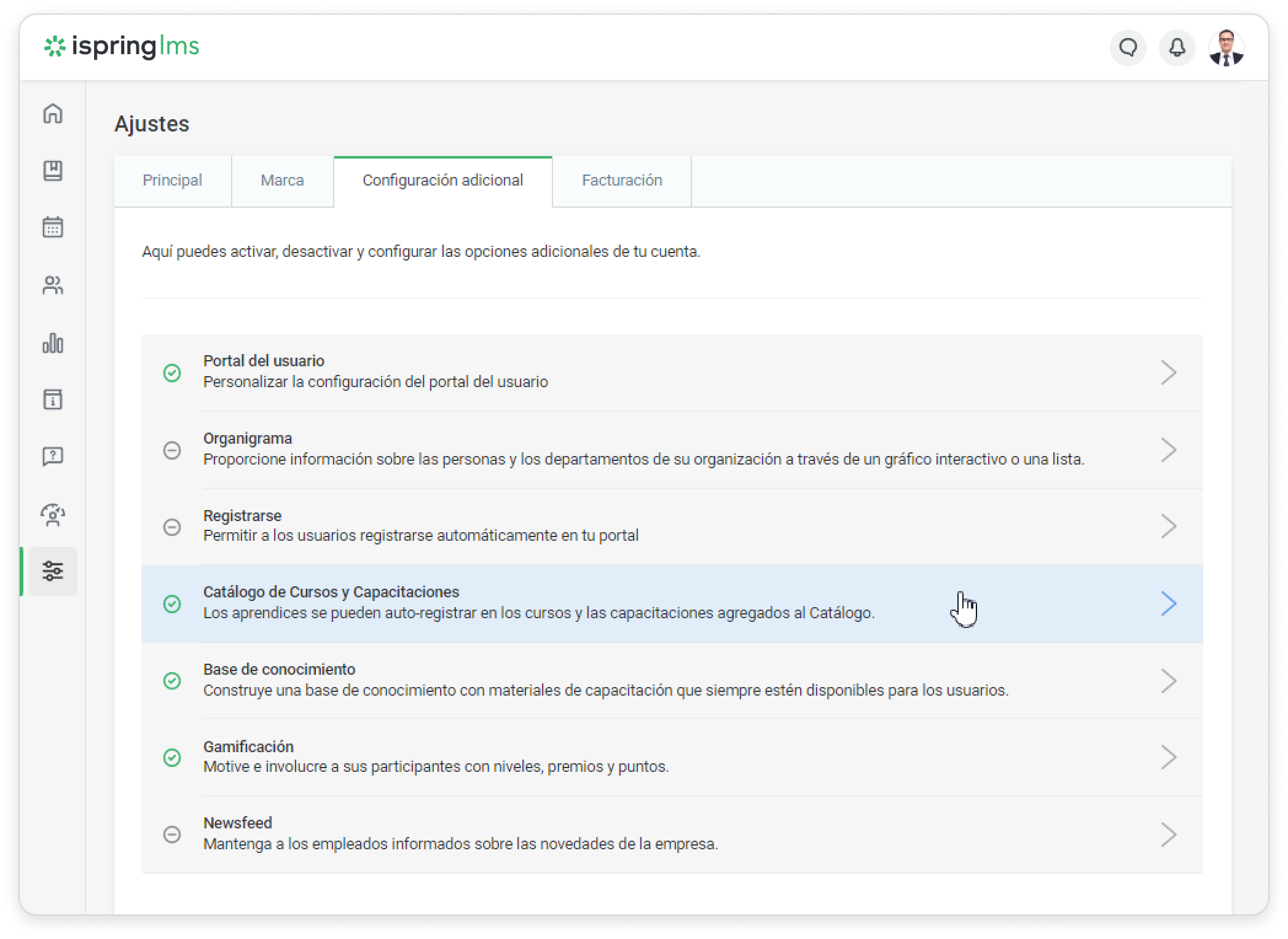Image resolution: width=1288 pixels, height=939 pixels.
Task: Switch to the Facturación tab
Action: [621, 181]
